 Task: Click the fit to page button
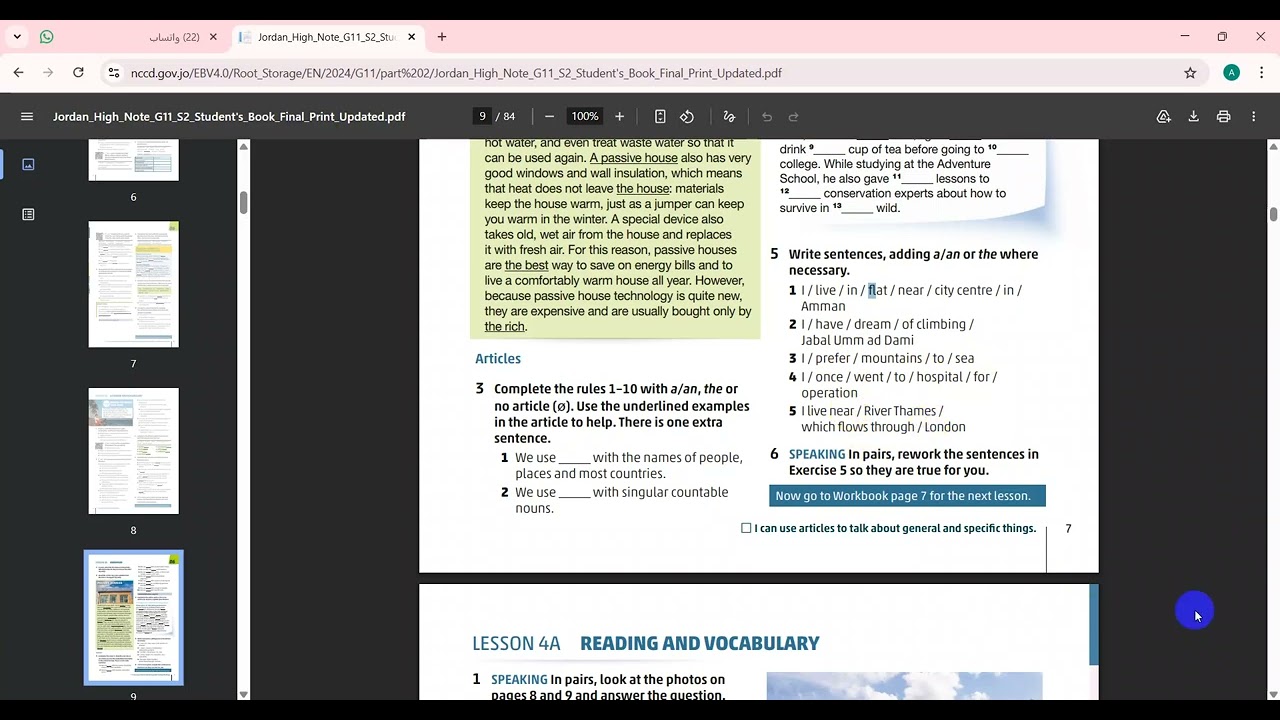pyautogui.click(x=660, y=117)
